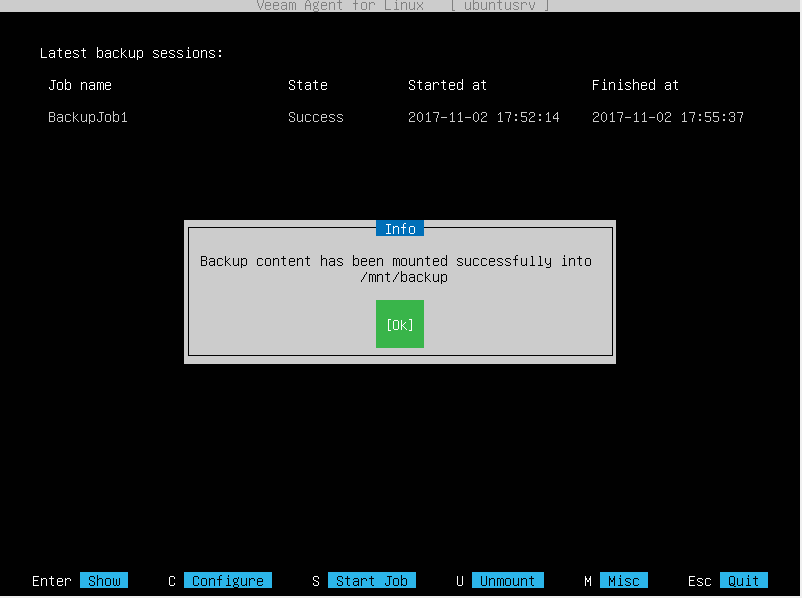The image size is (802, 598).
Task: Click the Esc key hint label
Action: [x=700, y=581]
